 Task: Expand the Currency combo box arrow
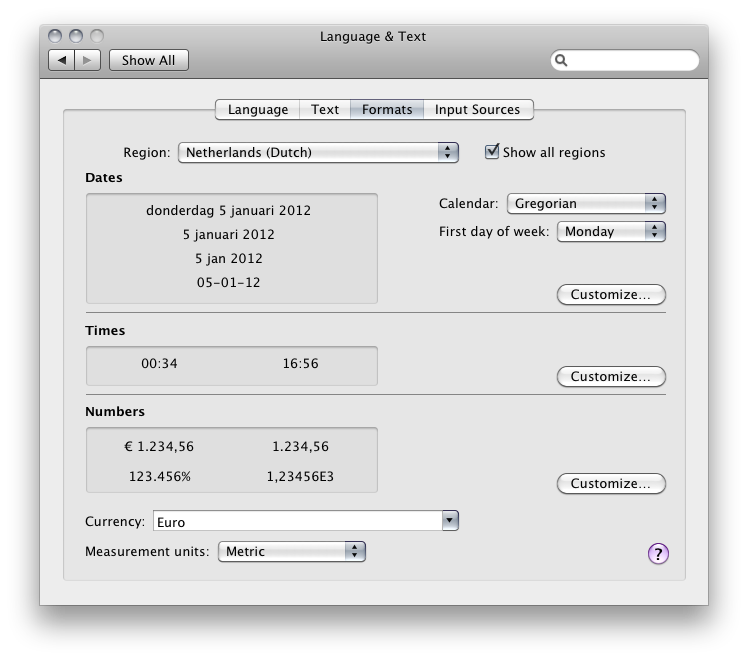pos(450,521)
